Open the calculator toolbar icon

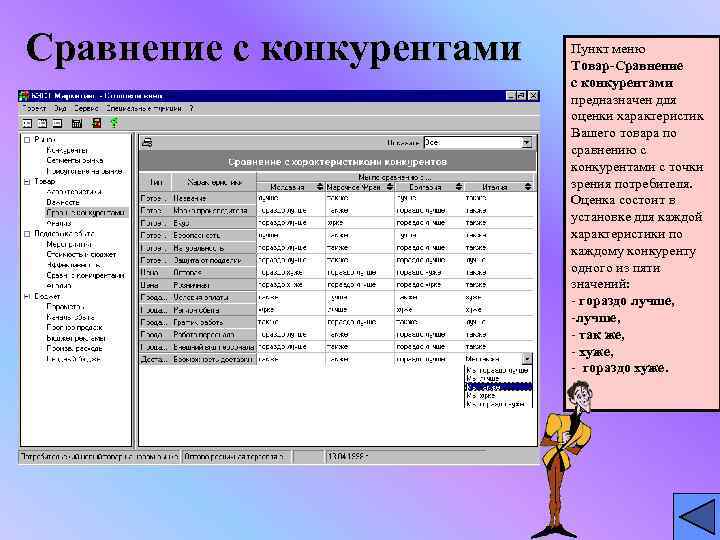pos(77,123)
